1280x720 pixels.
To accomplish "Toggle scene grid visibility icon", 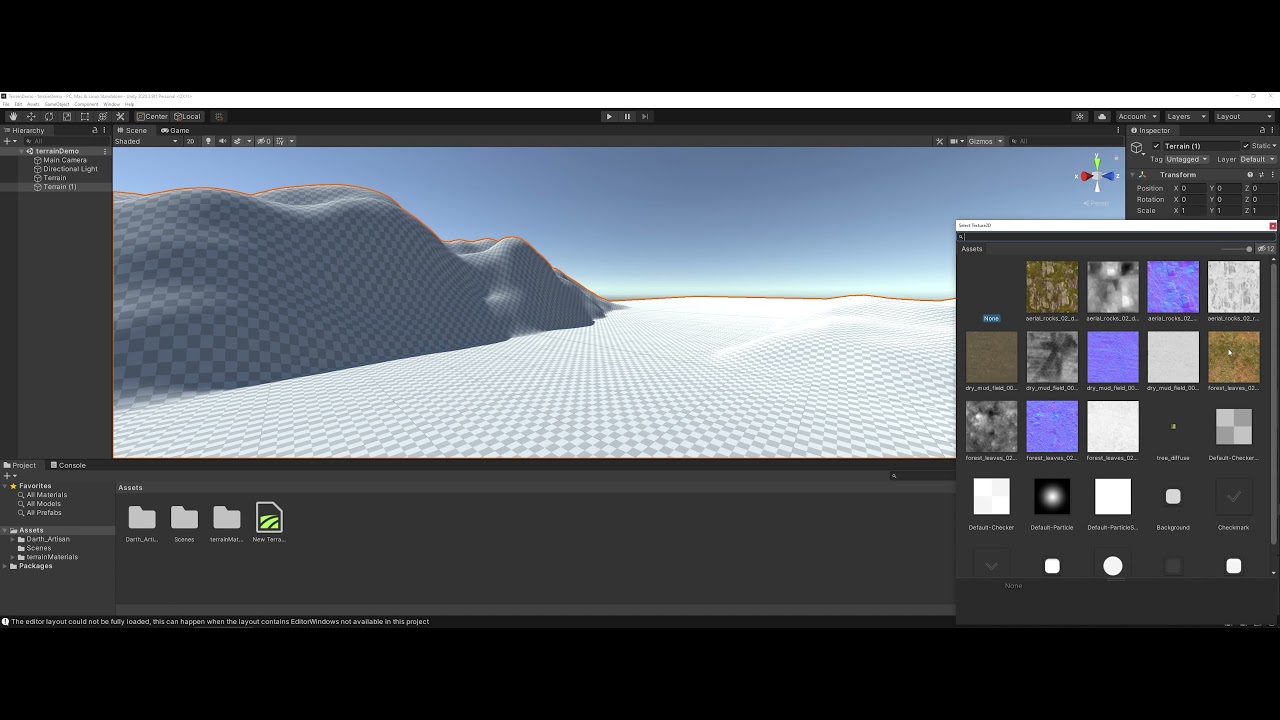I will pos(282,141).
